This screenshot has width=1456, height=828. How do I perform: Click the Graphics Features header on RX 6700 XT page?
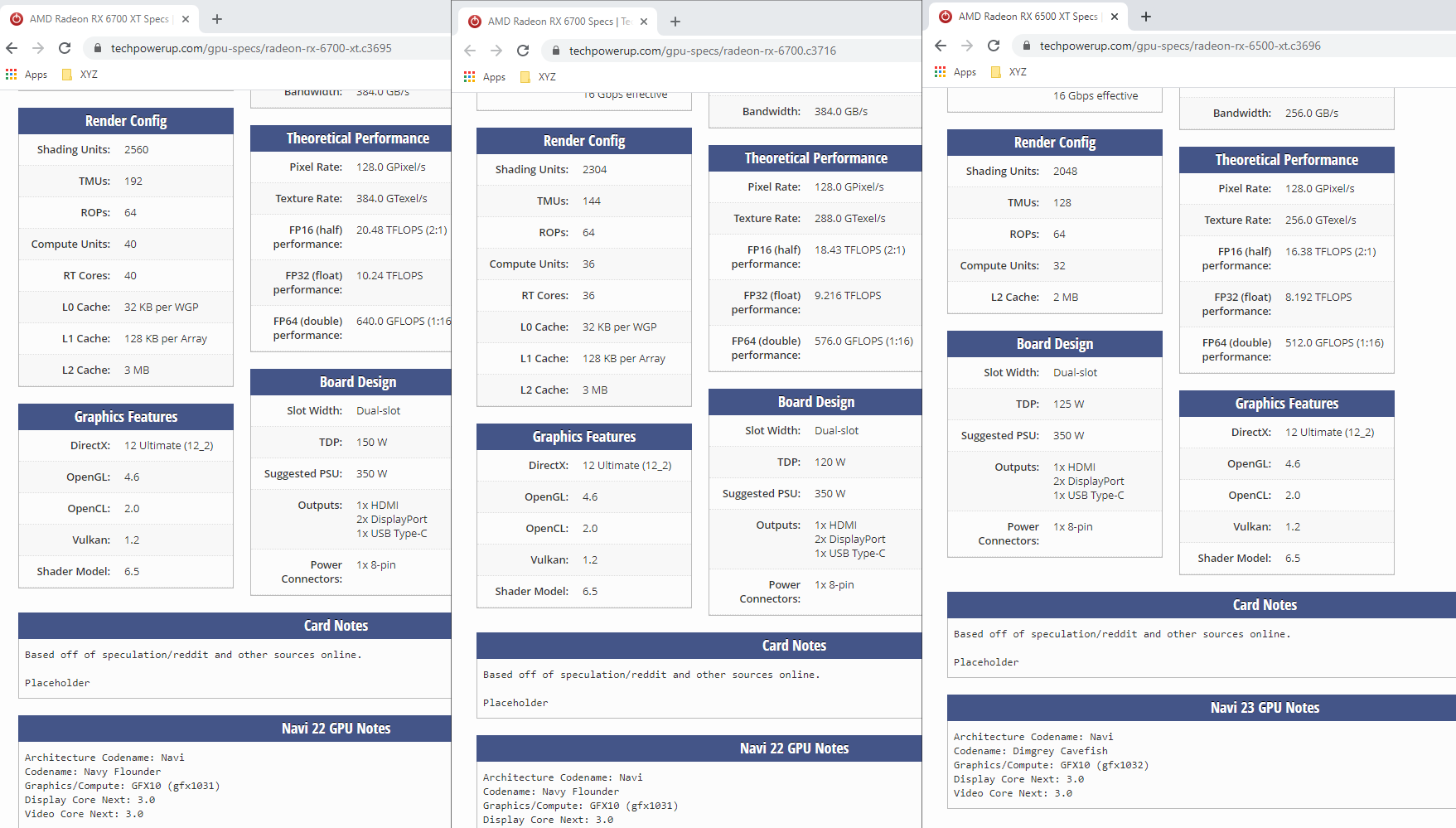pos(126,417)
